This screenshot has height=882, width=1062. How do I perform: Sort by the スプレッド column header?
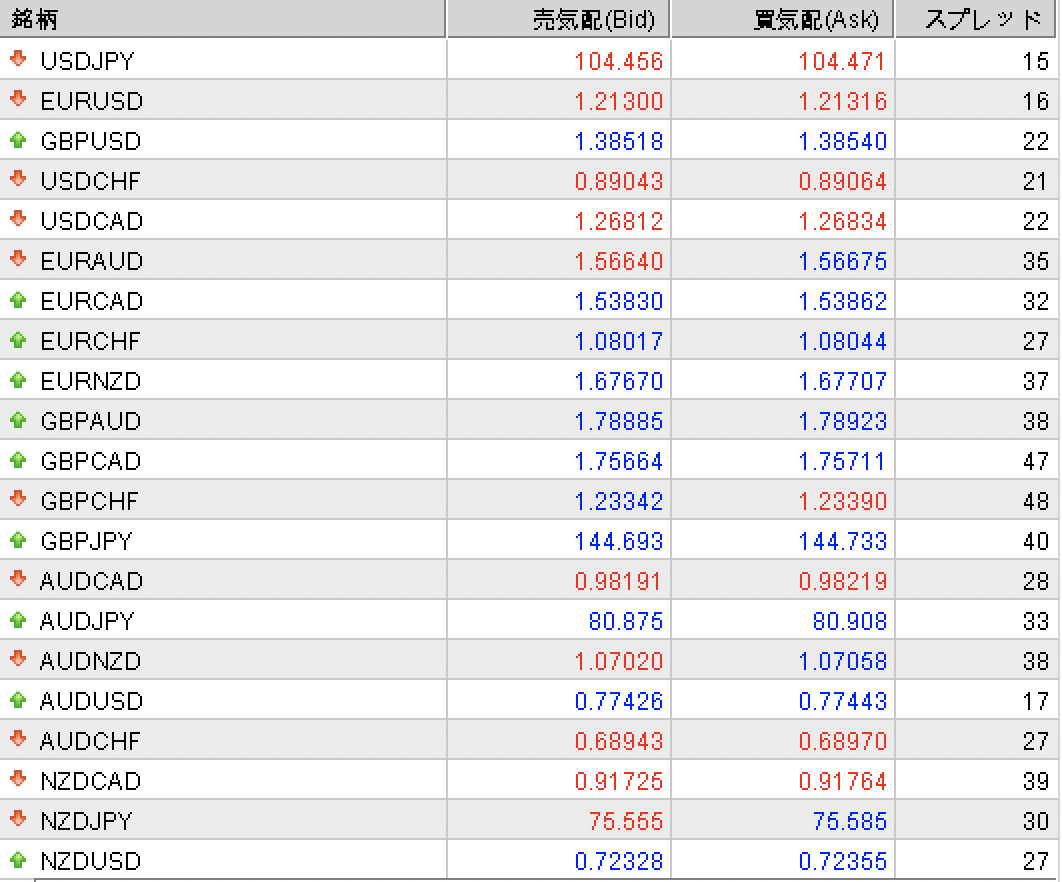976,18
